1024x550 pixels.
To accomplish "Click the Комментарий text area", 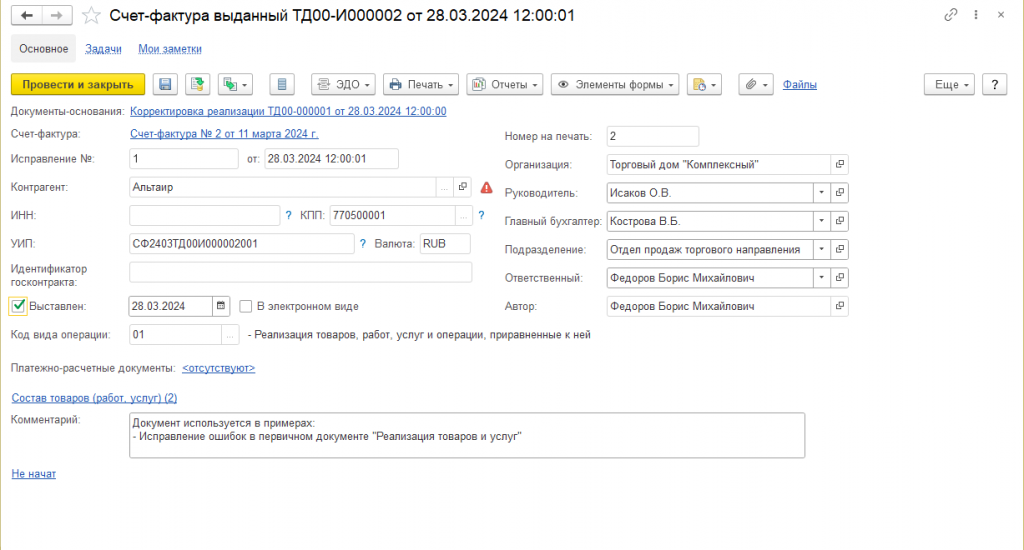I will (467, 435).
